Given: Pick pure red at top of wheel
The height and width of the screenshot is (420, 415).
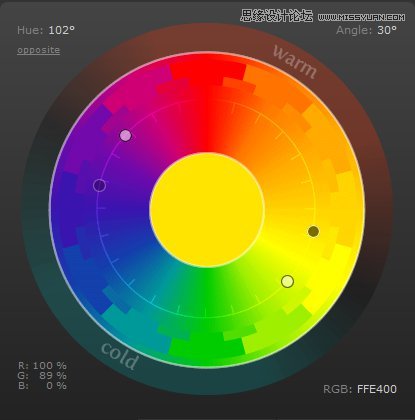Looking at the screenshot, I should coord(208,72).
